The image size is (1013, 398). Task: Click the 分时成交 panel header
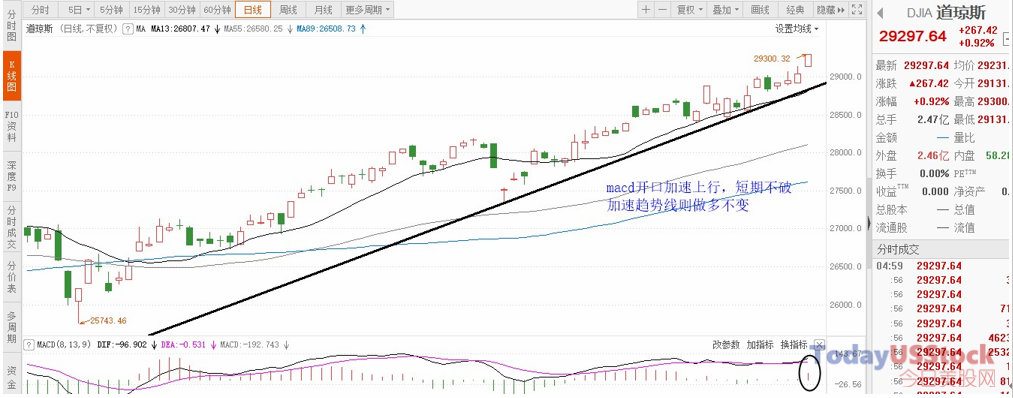pyautogui.click(x=898, y=250)
